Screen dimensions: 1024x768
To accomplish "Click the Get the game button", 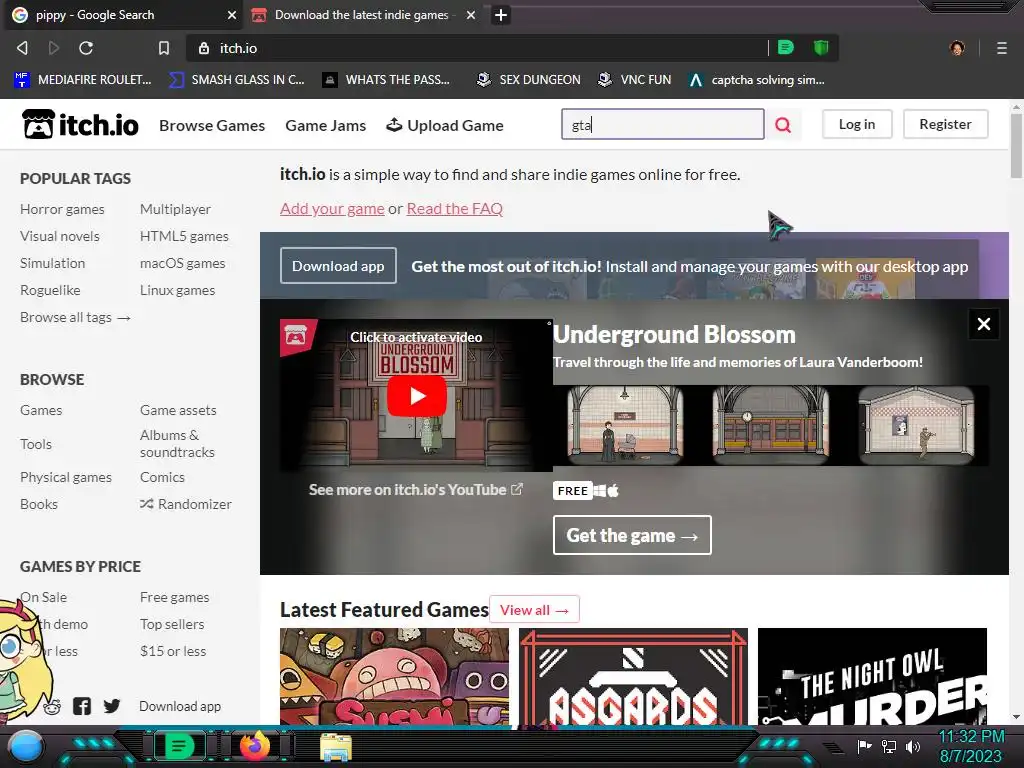I will [632, 536].
